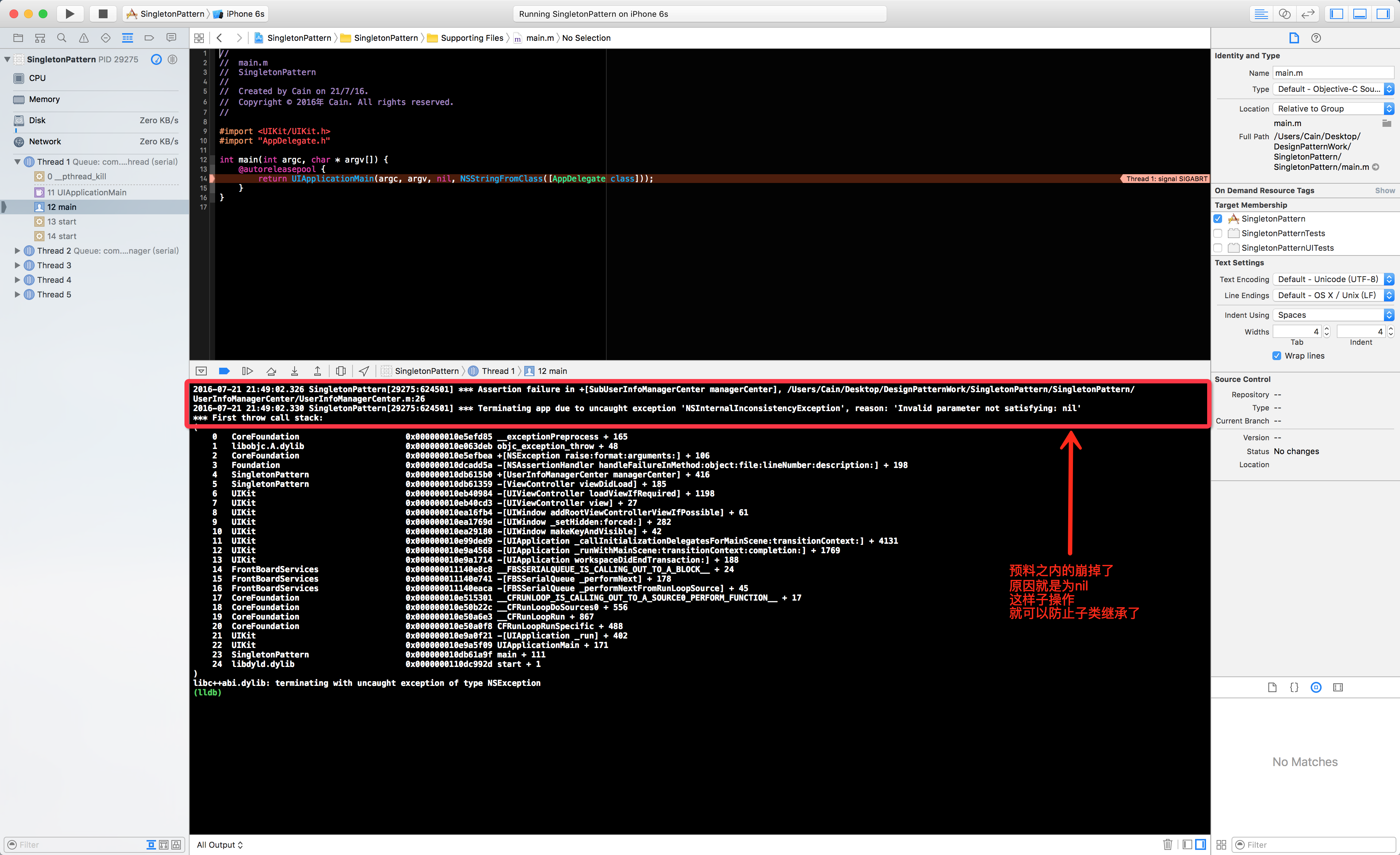
Task: Click the file Name input field
Action: coord(1333,73)
